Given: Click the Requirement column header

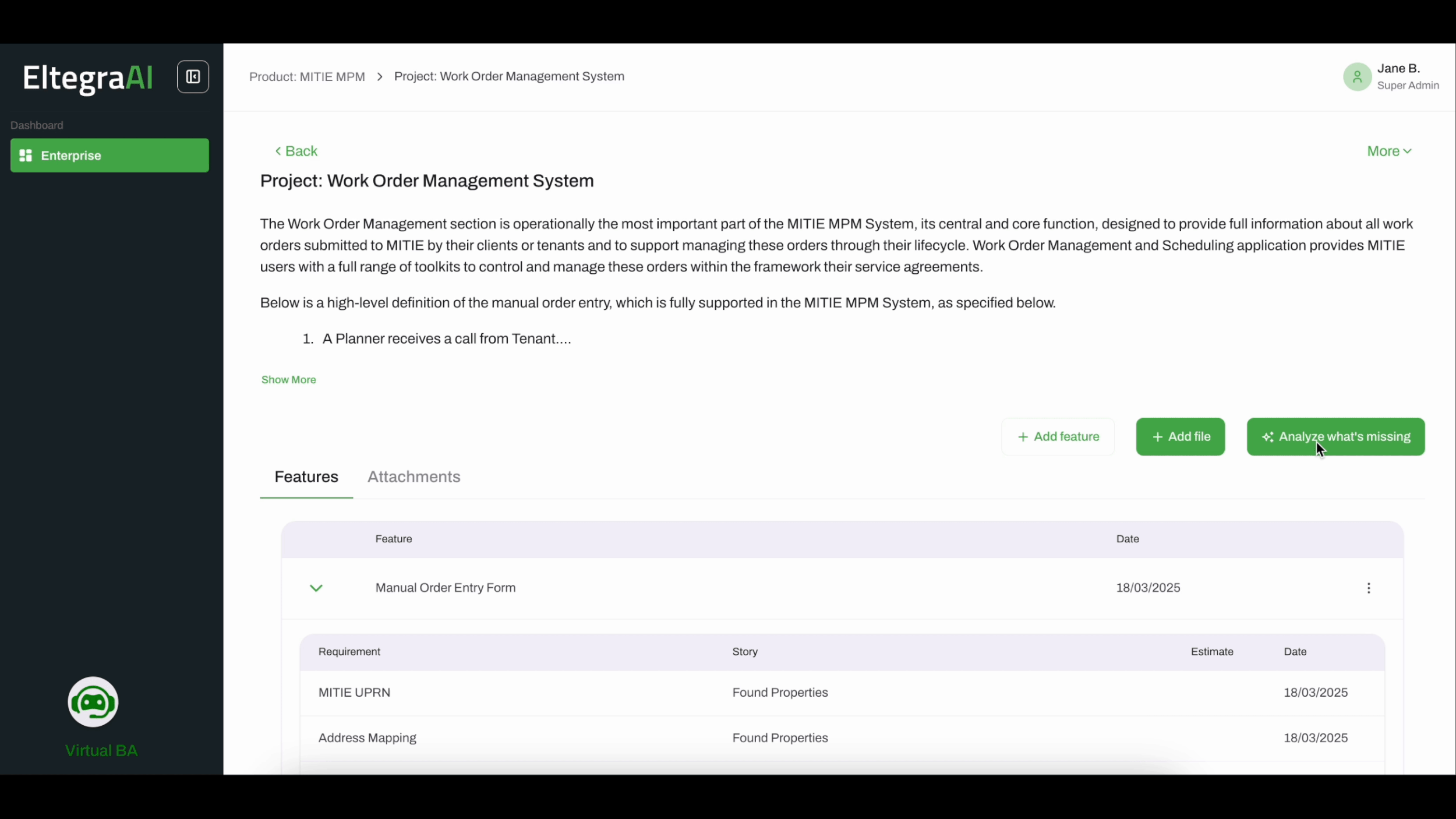Looking at the screenshot, I should (349, 652).
